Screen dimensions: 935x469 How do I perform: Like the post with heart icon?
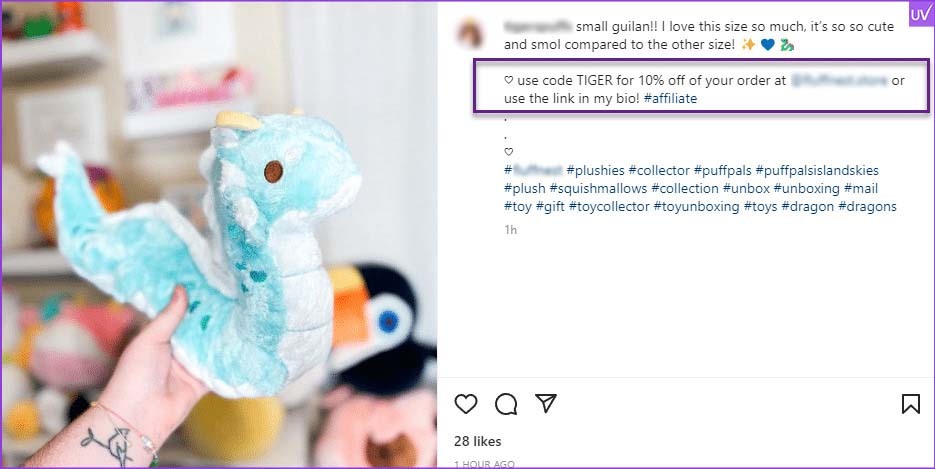tap(466, 404)
